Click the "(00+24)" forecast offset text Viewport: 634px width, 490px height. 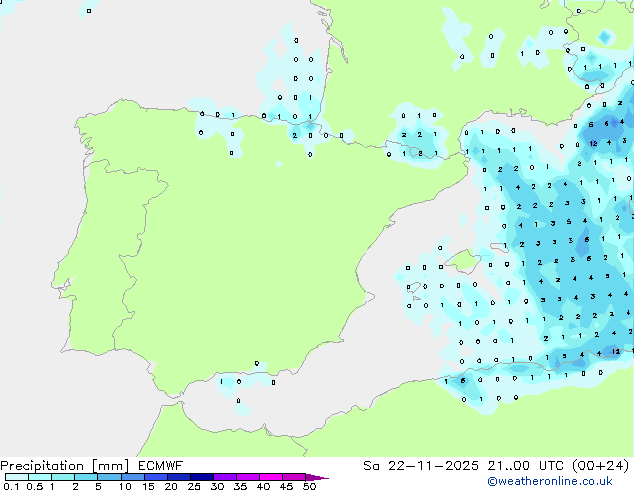tap(601, 466)
